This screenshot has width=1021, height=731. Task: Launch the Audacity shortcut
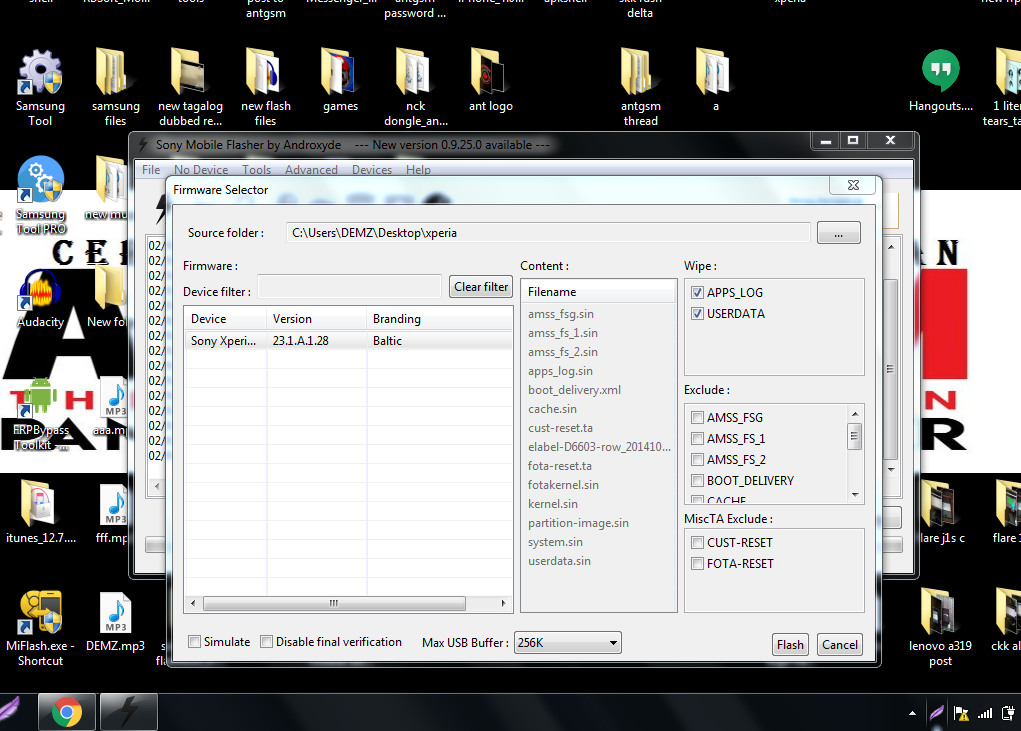40,298
